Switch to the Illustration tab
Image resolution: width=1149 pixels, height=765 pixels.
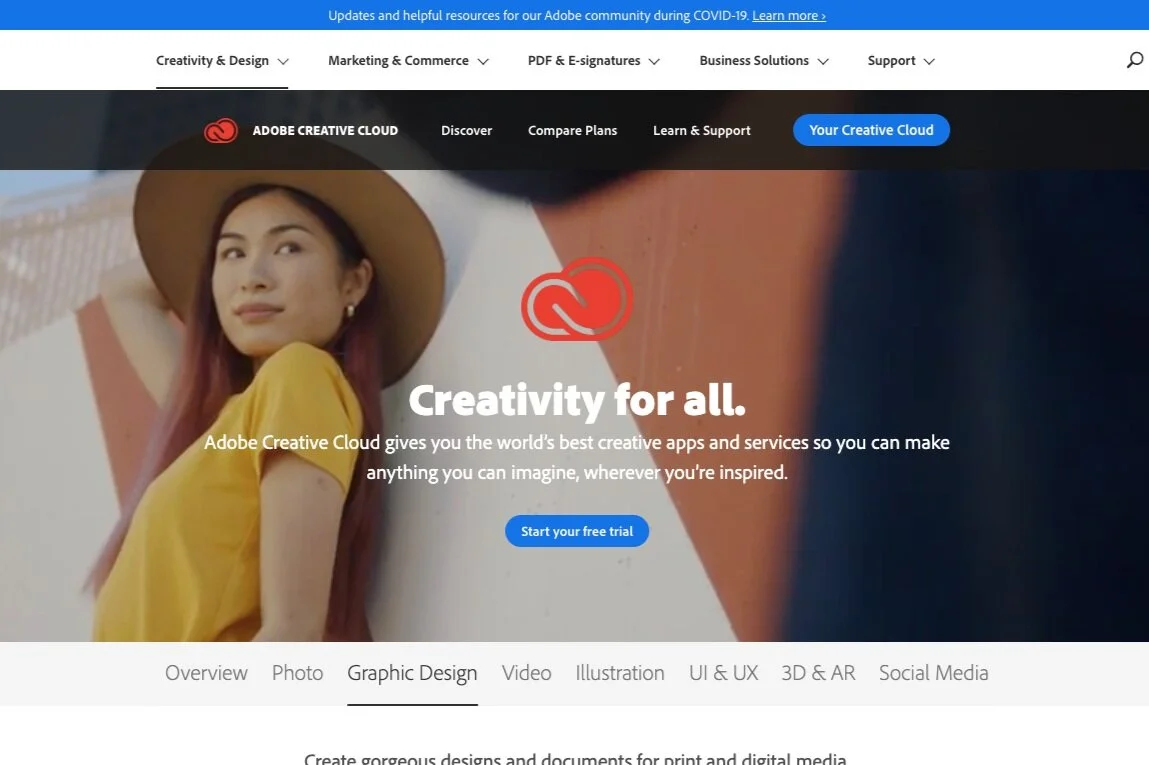[620, 673]
